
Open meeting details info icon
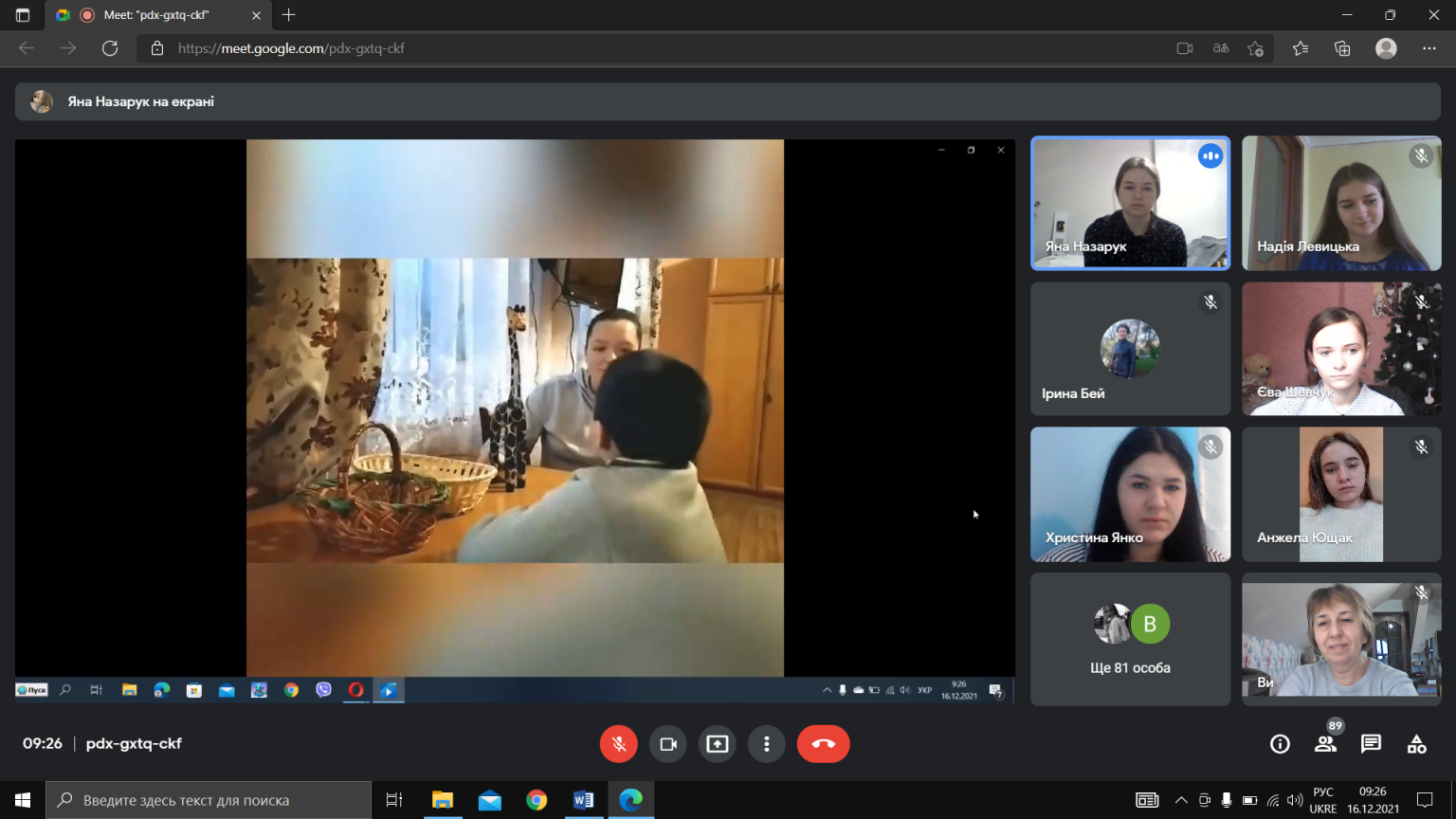(x=1280, y=744)
